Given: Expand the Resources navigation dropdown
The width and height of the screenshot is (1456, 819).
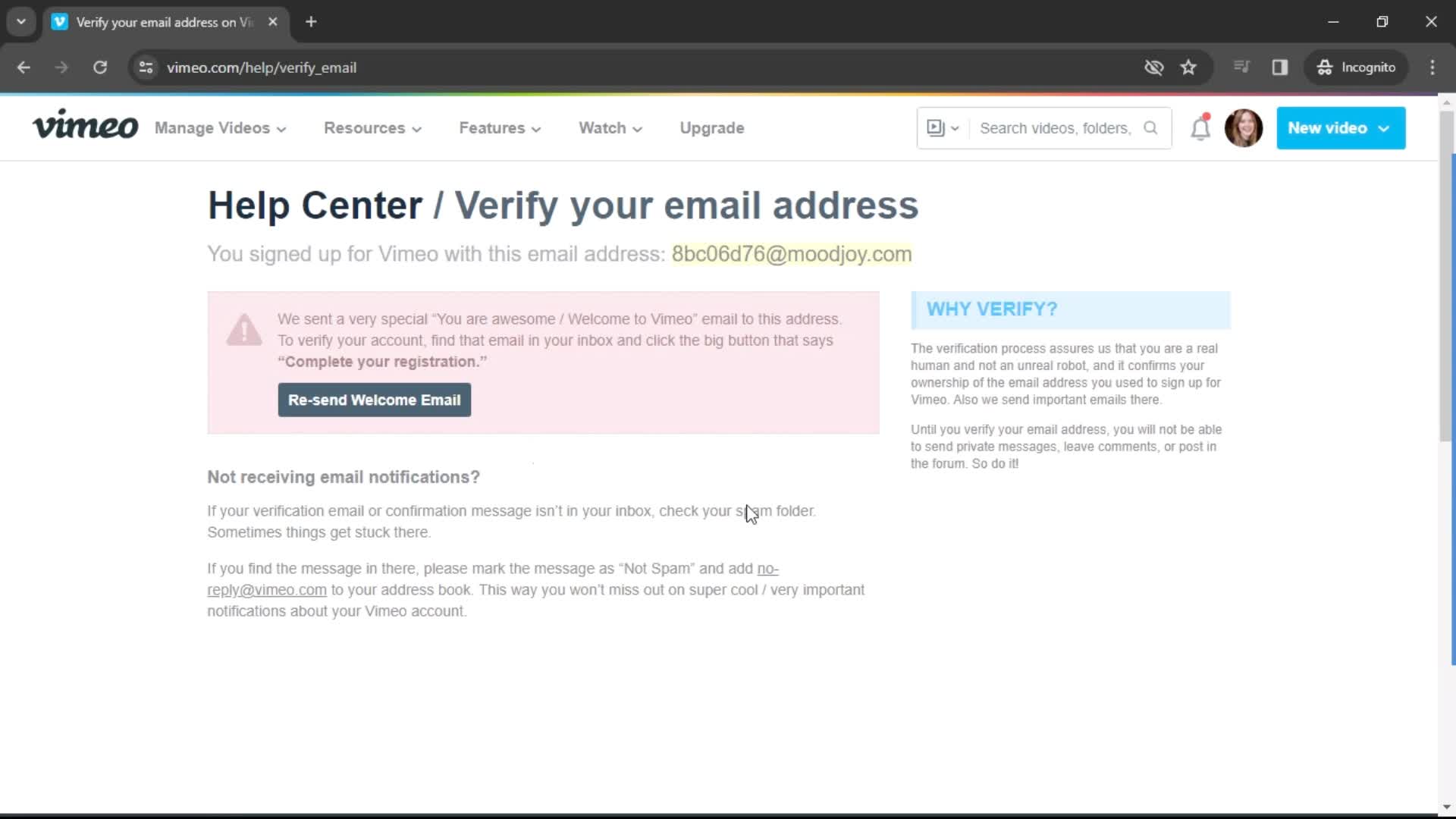Looking at the screenshot, I should [372, 128].
